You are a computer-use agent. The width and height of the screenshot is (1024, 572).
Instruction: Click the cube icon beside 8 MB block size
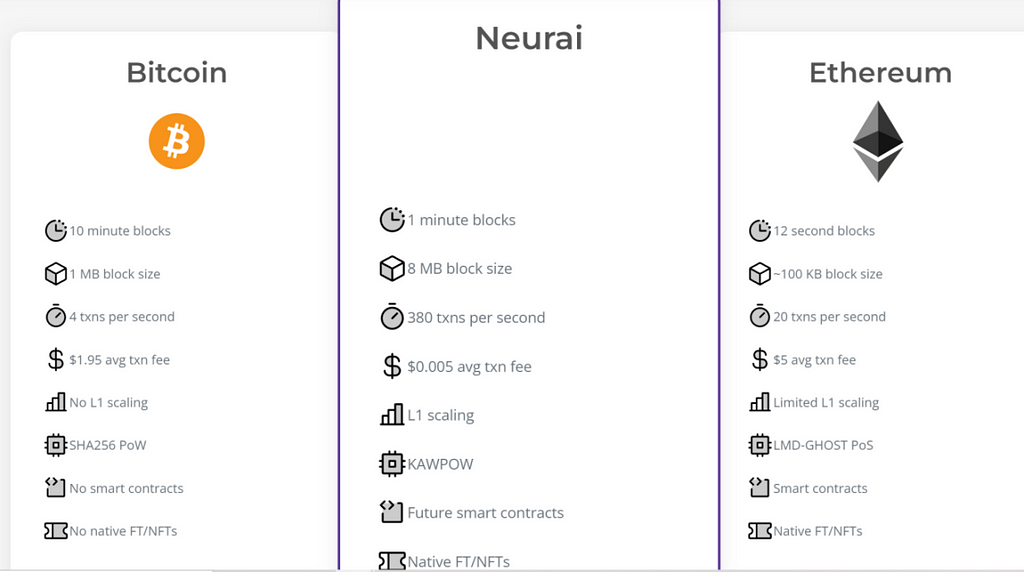392,269
